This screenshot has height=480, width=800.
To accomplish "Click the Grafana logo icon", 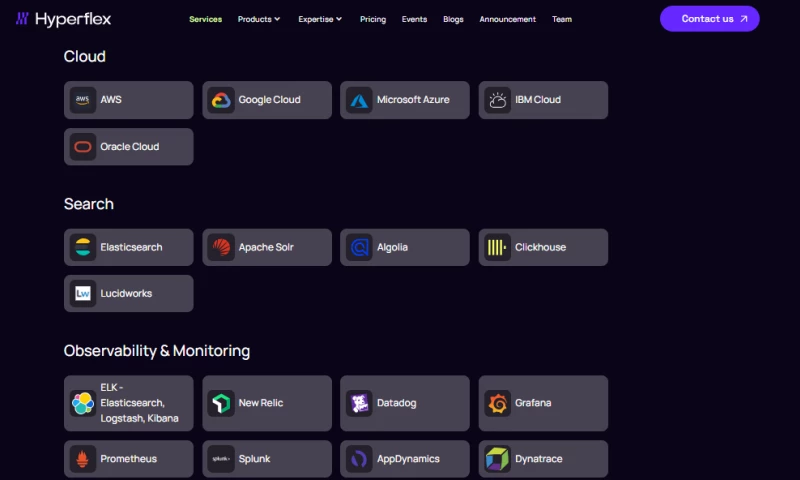I will [497, 403].
